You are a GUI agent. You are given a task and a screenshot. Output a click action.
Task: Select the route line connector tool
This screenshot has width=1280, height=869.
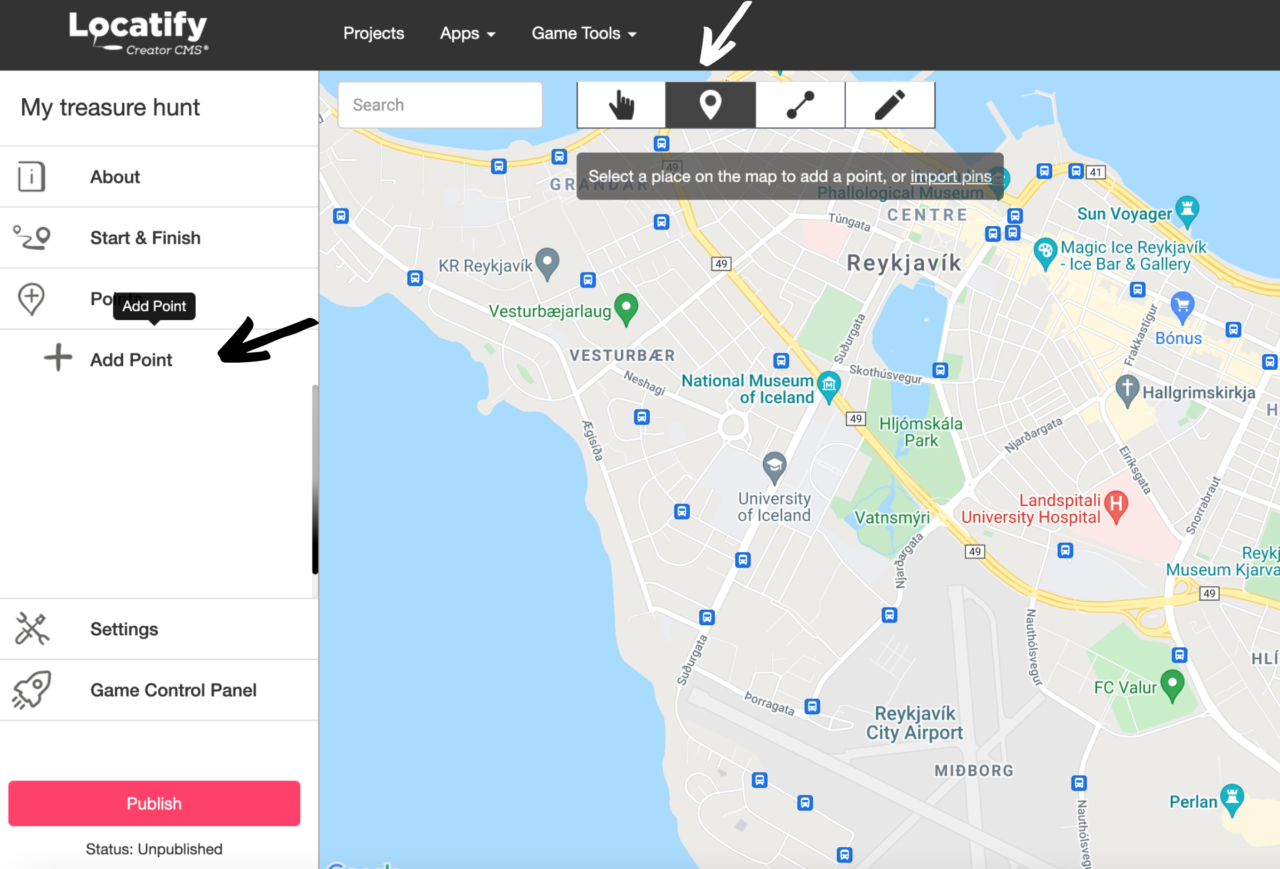coord(800,104)
